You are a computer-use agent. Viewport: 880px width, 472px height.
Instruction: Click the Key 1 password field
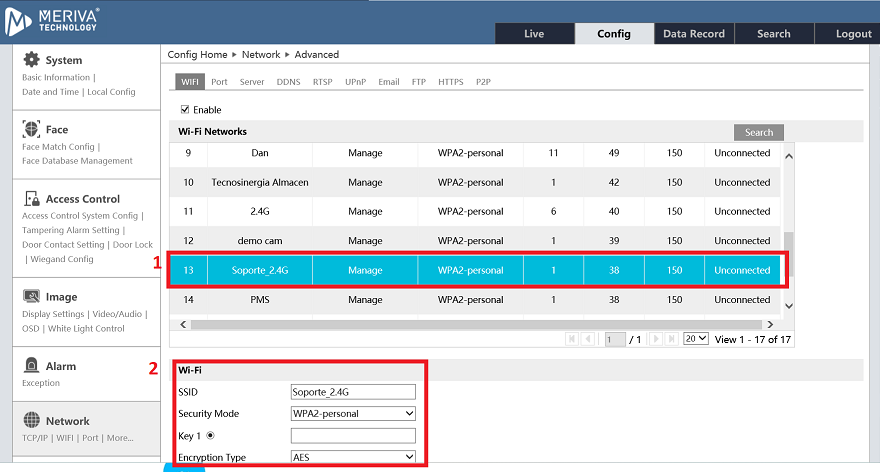pos(352,436)
